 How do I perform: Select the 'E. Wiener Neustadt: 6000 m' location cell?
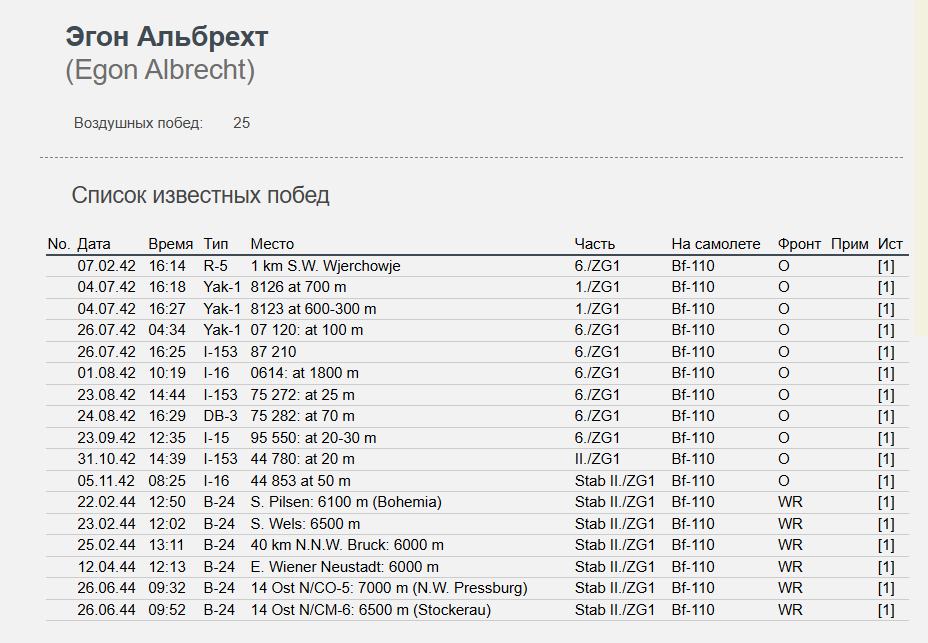(x=344, y=567)
